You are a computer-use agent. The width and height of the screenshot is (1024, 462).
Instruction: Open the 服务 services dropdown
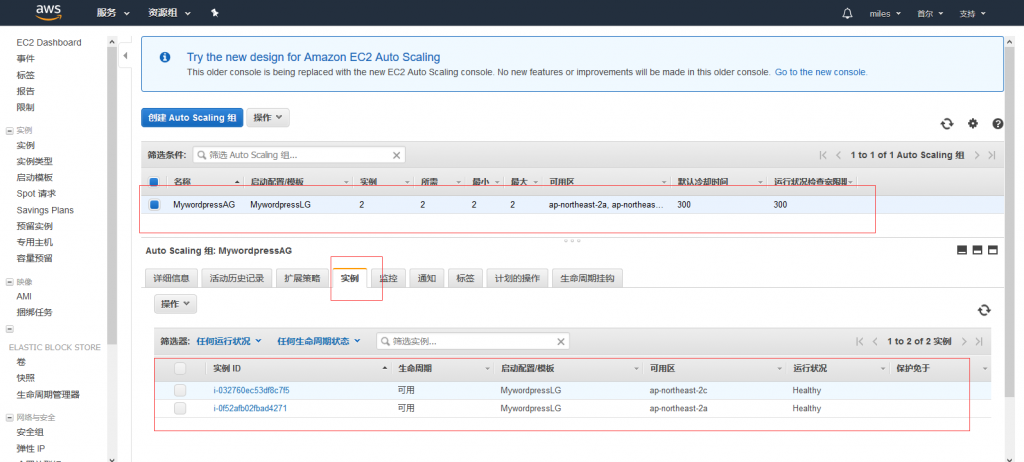pyautogui.click(x=113, y=13)
